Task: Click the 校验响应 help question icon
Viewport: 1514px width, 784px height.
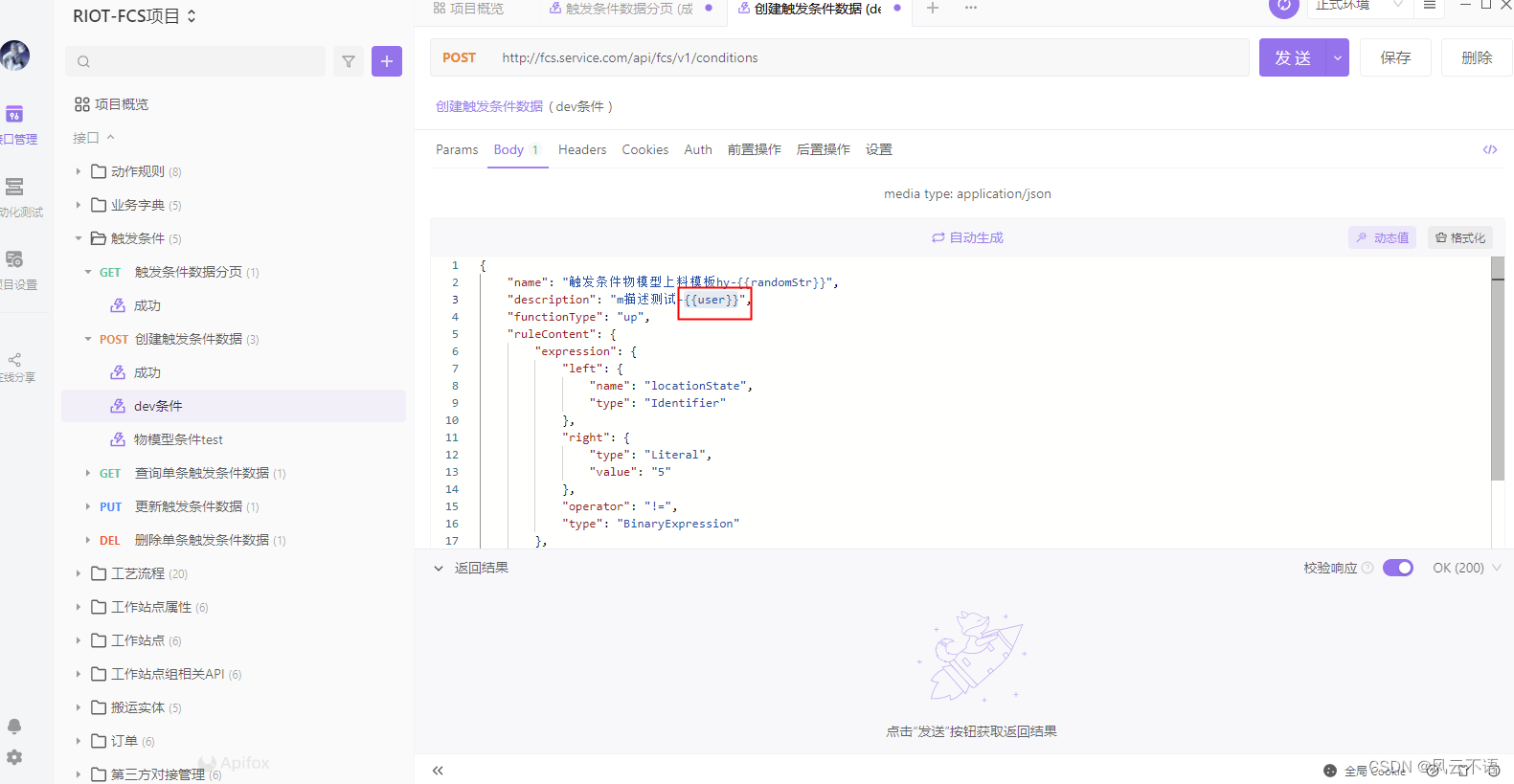Action: point(1367,568)
